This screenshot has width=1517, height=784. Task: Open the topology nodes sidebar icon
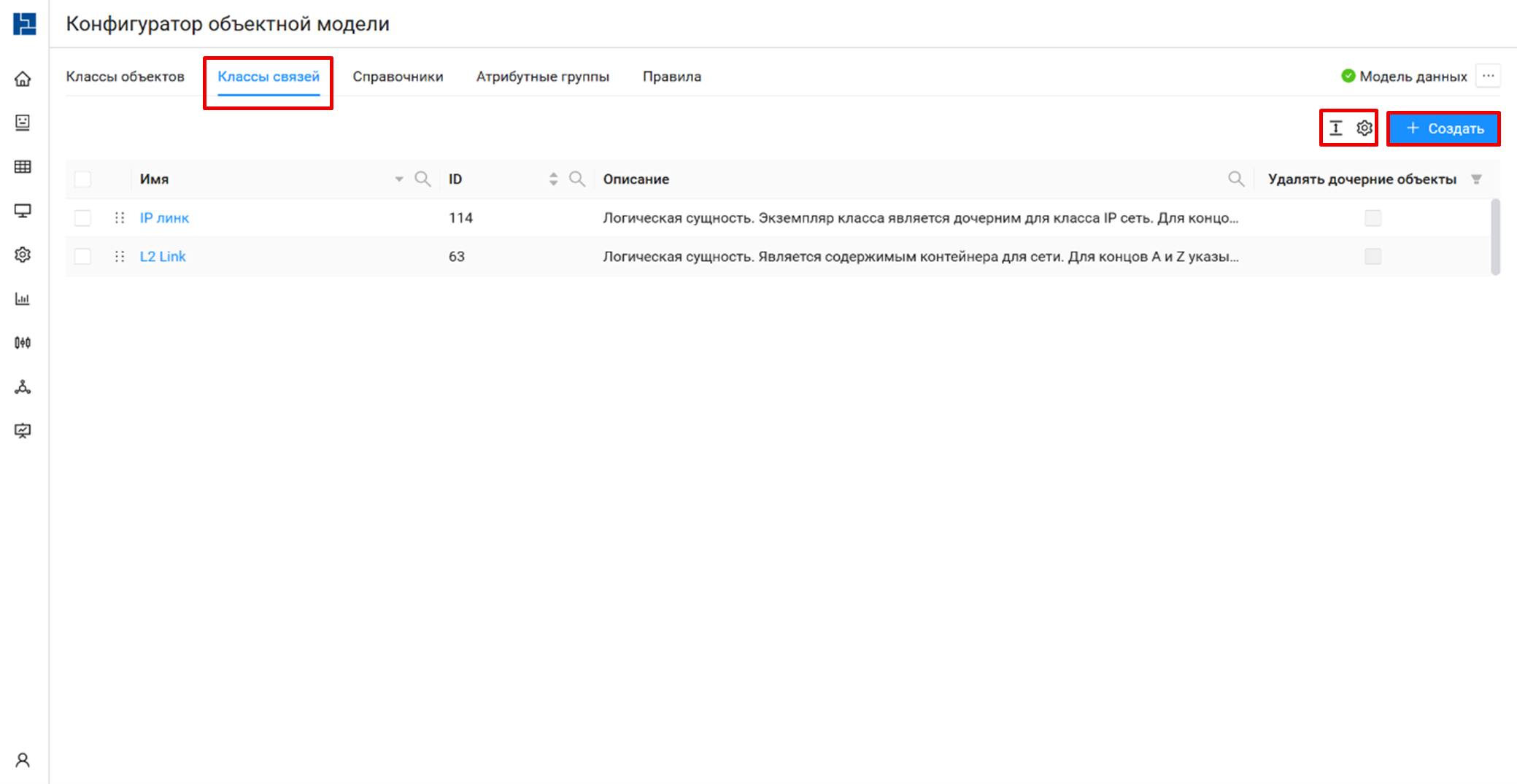23,387
